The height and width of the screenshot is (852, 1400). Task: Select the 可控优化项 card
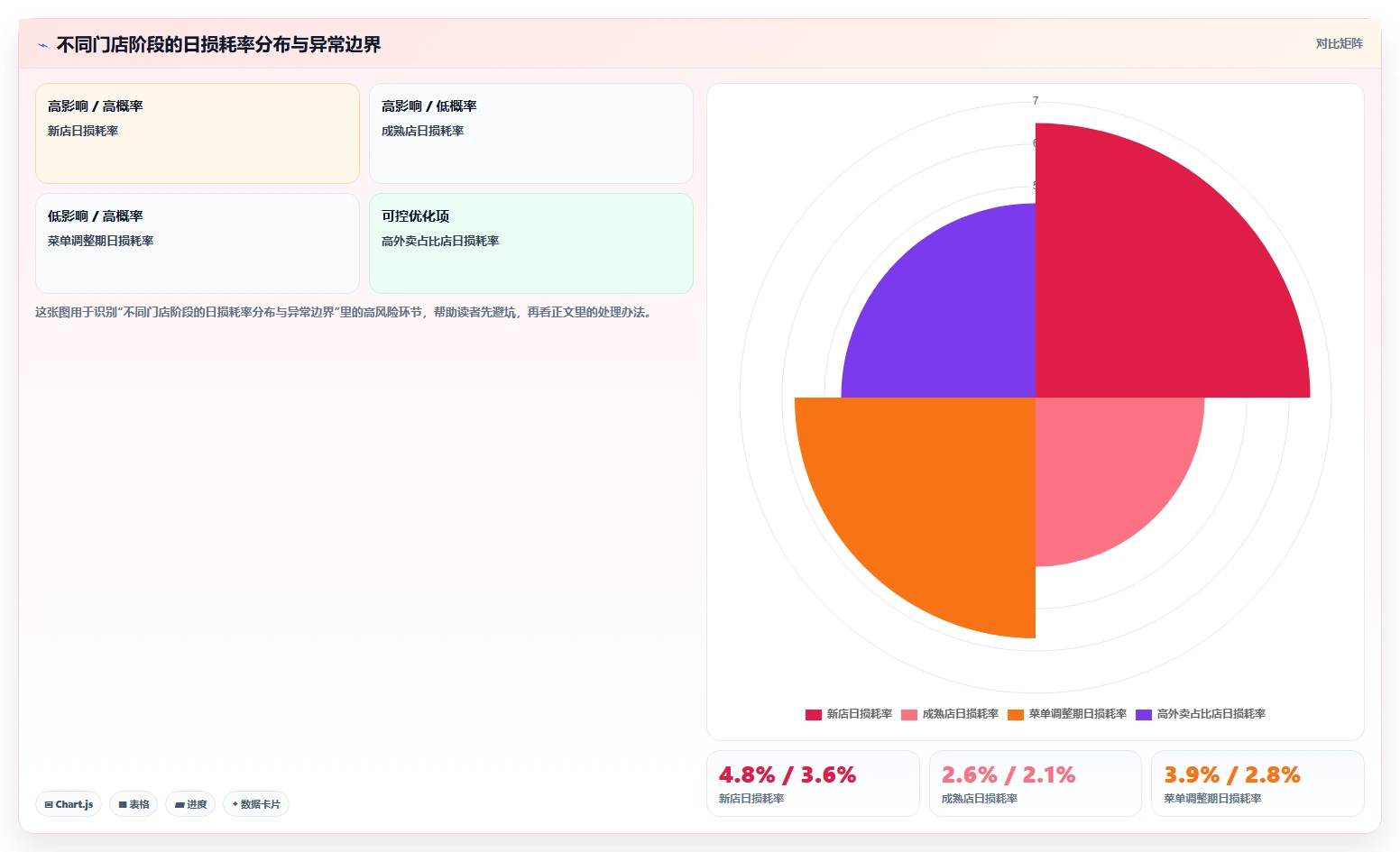point(531,243)
